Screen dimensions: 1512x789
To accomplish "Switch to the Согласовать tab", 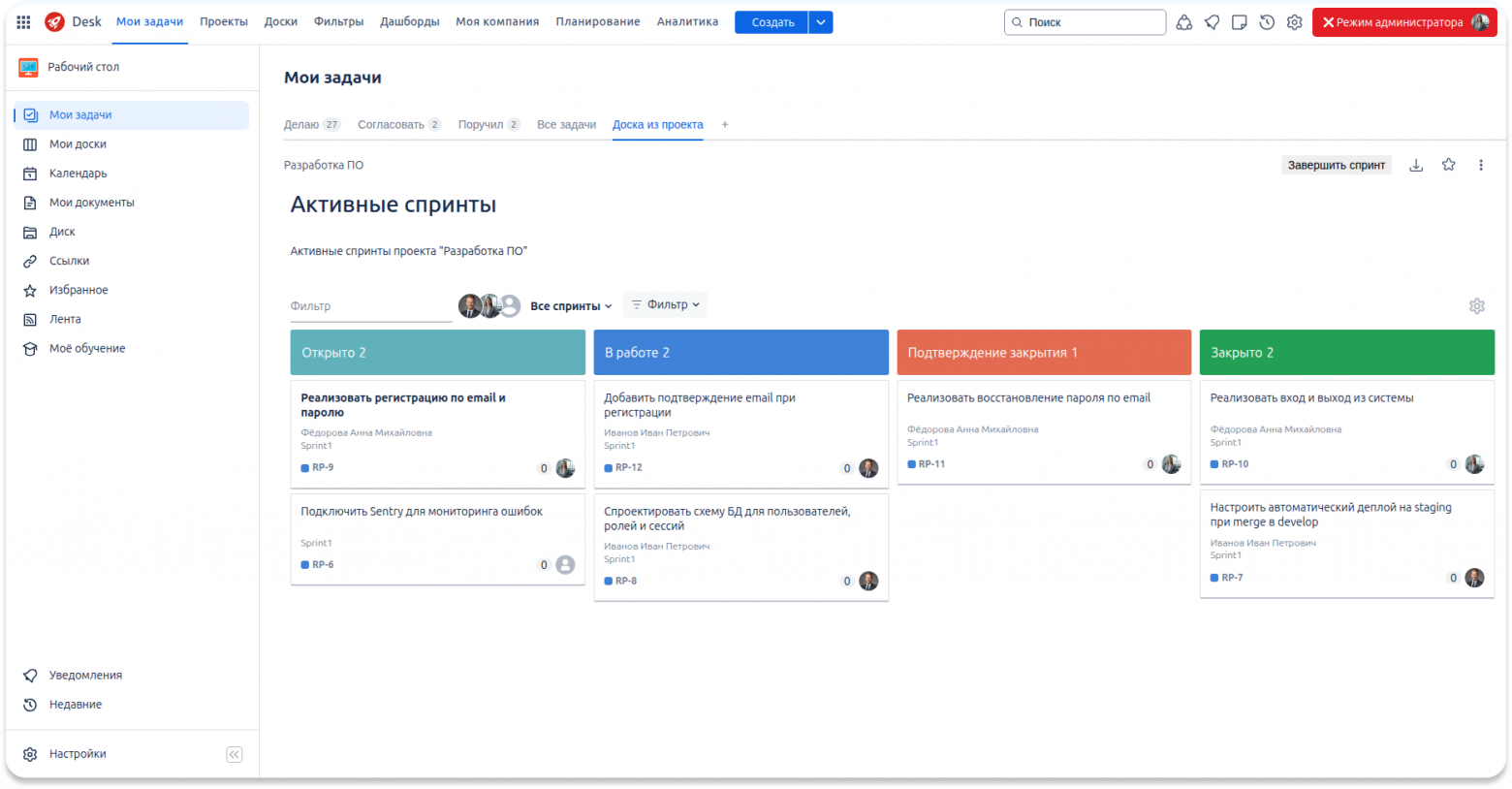I will click(399, 125).
